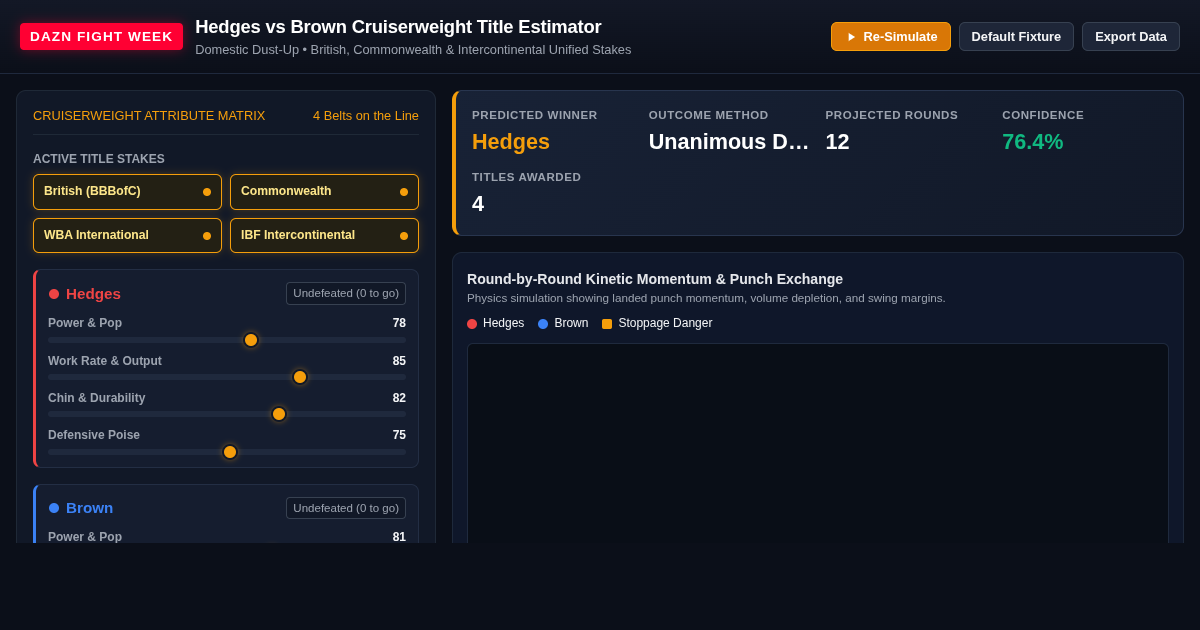
Task: Click the Unanimous D… outcome method value
Action: coord(729,142)
